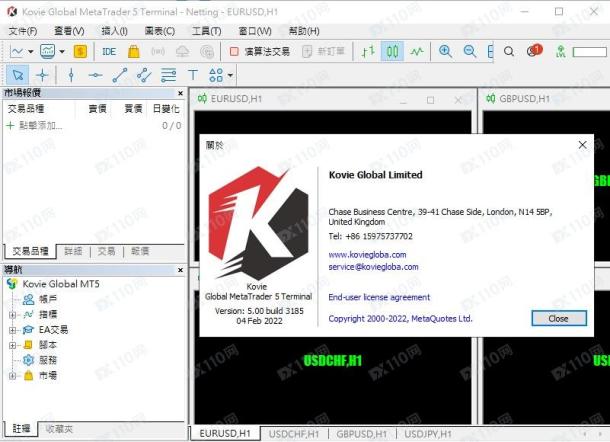
Task: Open the www.koviegloba.com link
Action: [367, 255]
